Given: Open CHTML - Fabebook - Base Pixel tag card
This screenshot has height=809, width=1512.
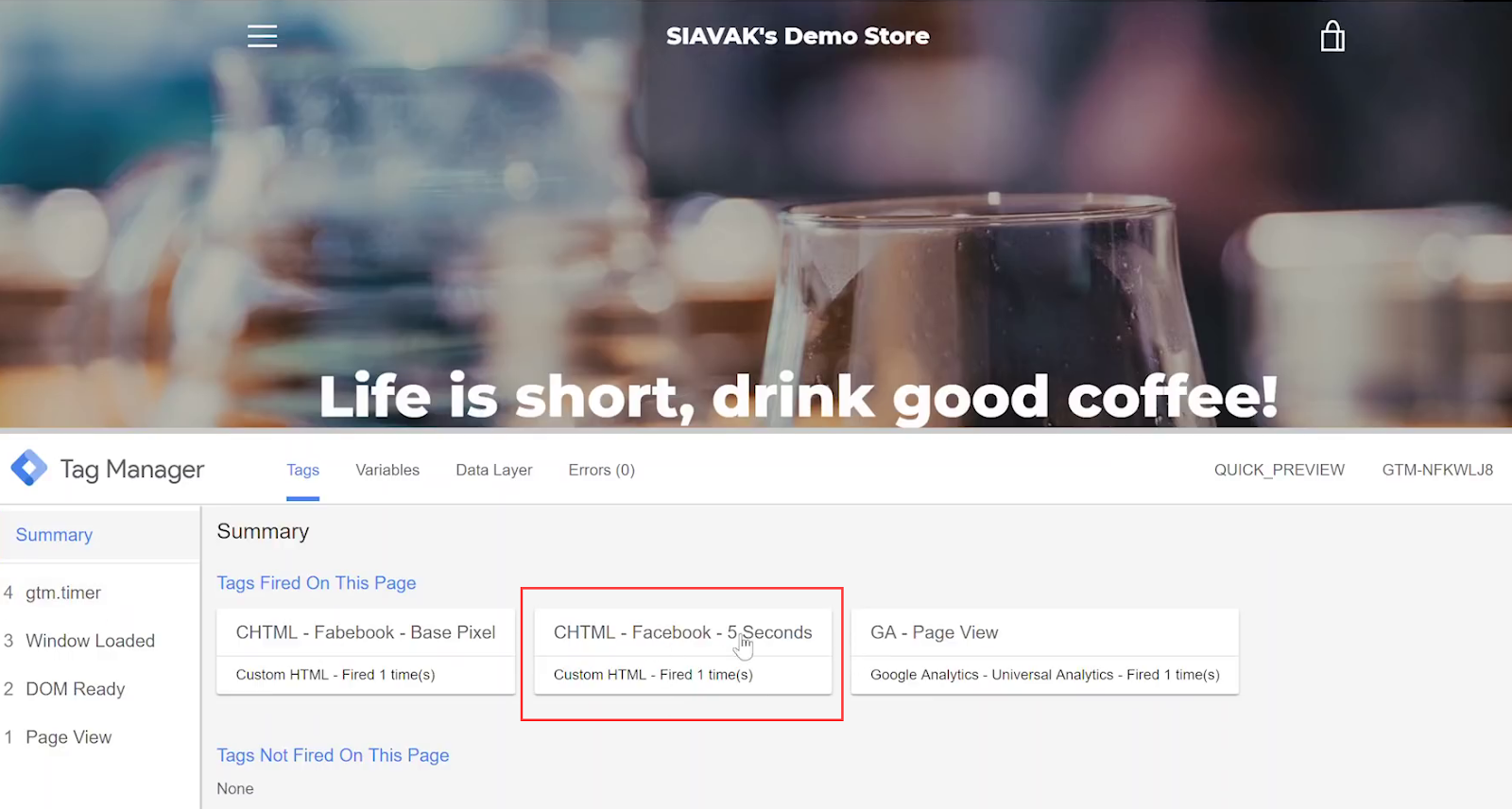Looking at the screenshot, I should pos(366,652).
